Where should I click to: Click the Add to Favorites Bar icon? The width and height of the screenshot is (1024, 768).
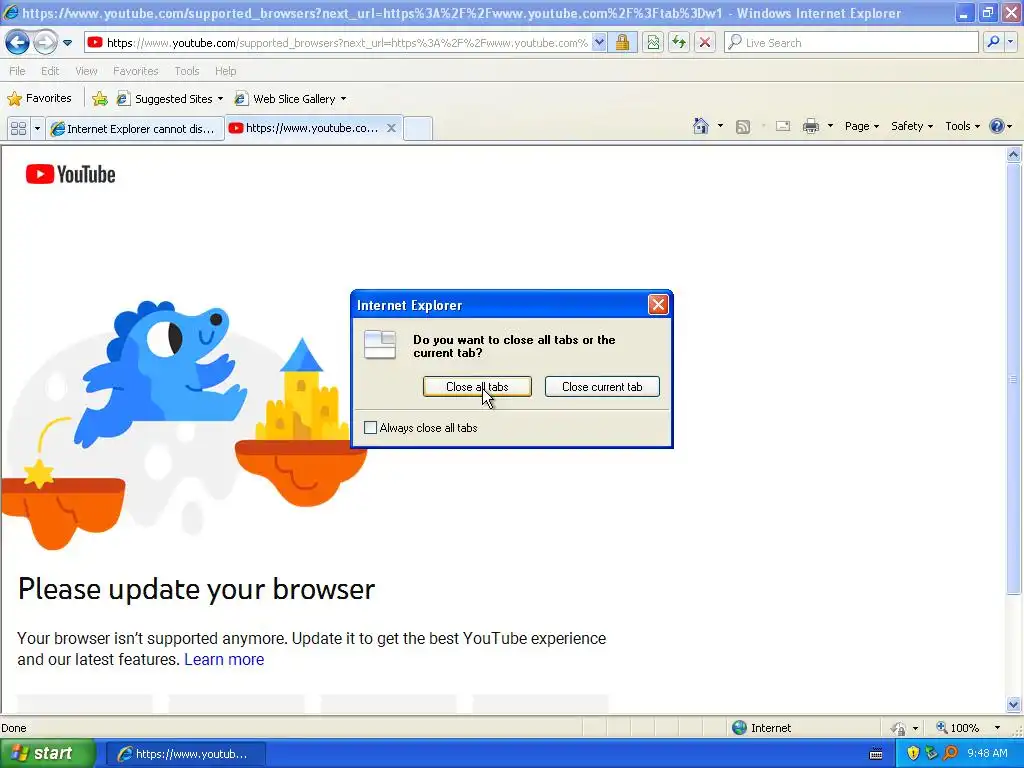[100, 99]
